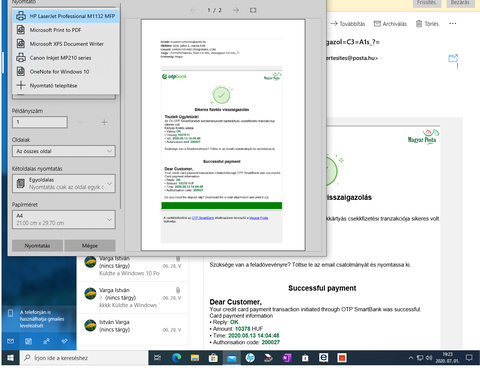Choose Microsoft XPS Document Writer option

[66, 44]
